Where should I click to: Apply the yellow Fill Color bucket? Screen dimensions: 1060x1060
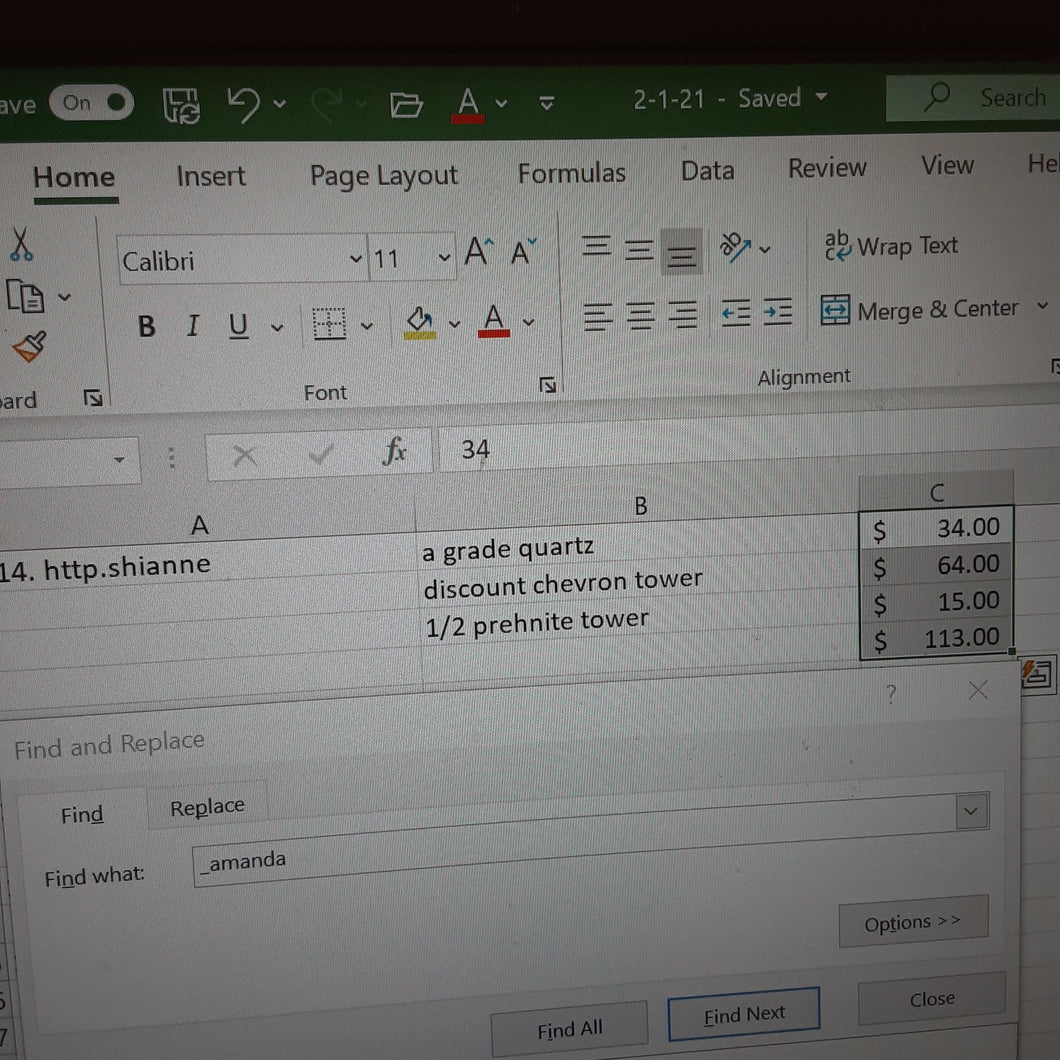pyautogui.click(x=420, y=322)
